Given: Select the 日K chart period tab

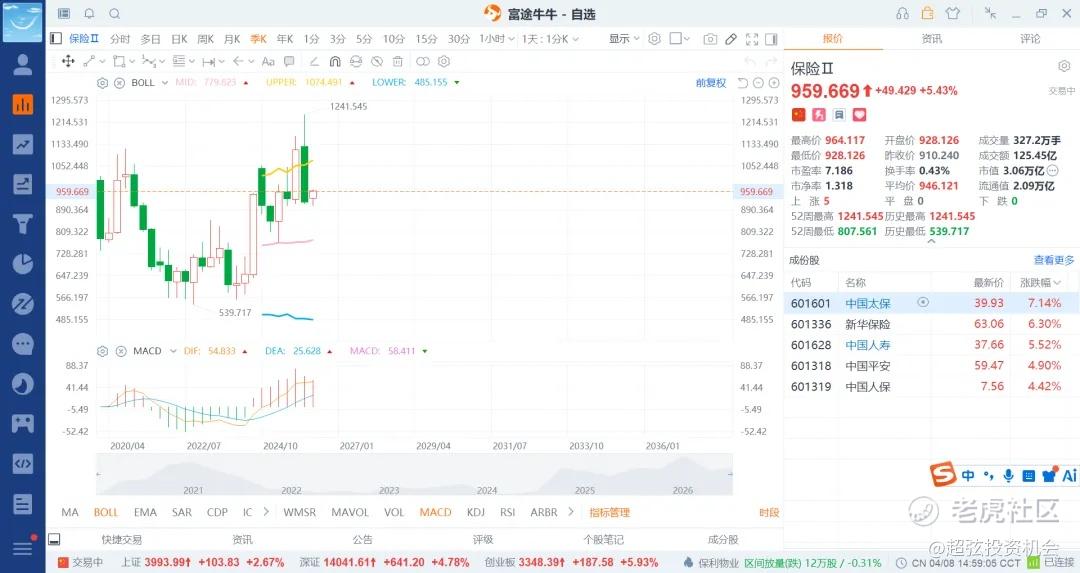Looking at the screenshot, I should tap(179, 39).
